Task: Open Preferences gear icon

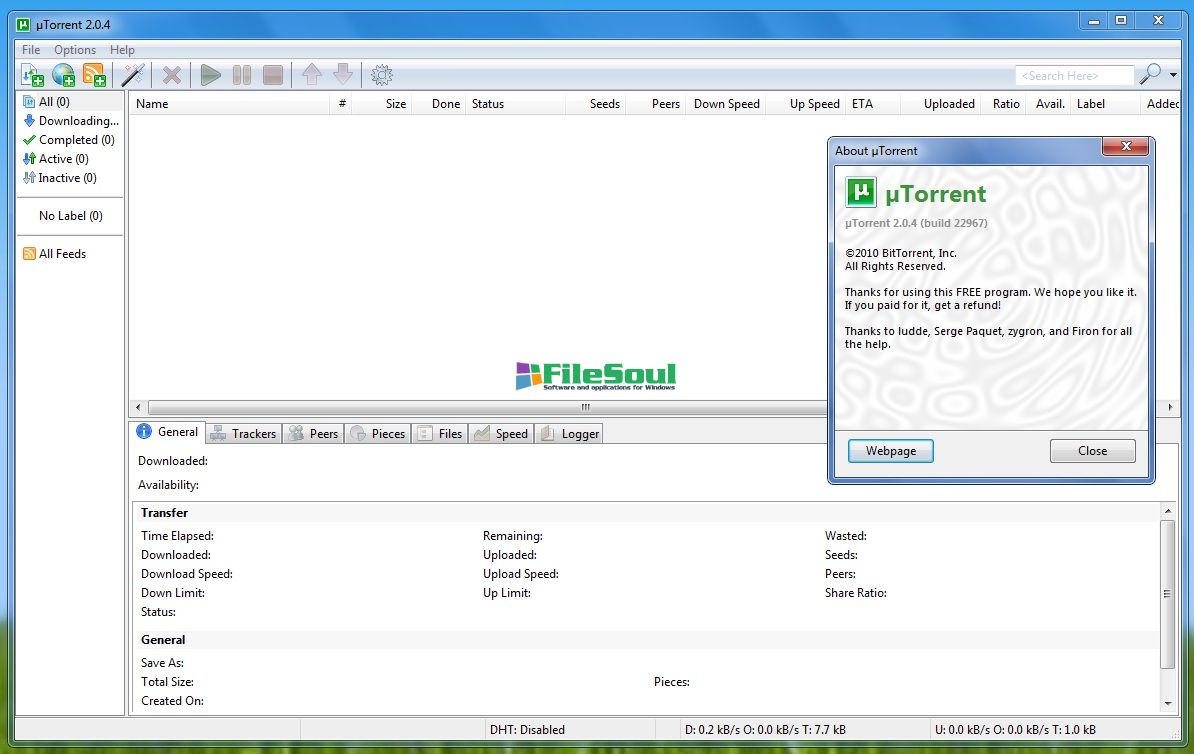Action: point(381,75)
